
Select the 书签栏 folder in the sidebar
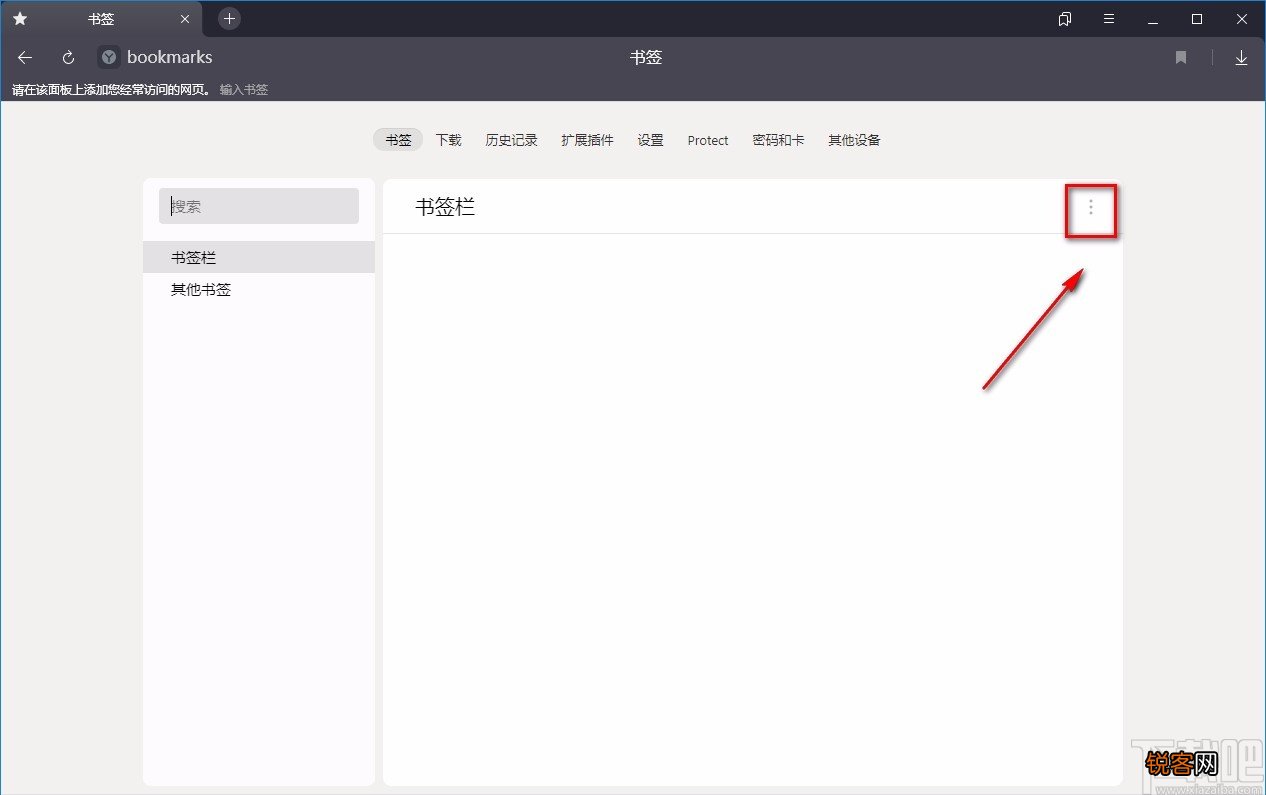tap(259, 257)
